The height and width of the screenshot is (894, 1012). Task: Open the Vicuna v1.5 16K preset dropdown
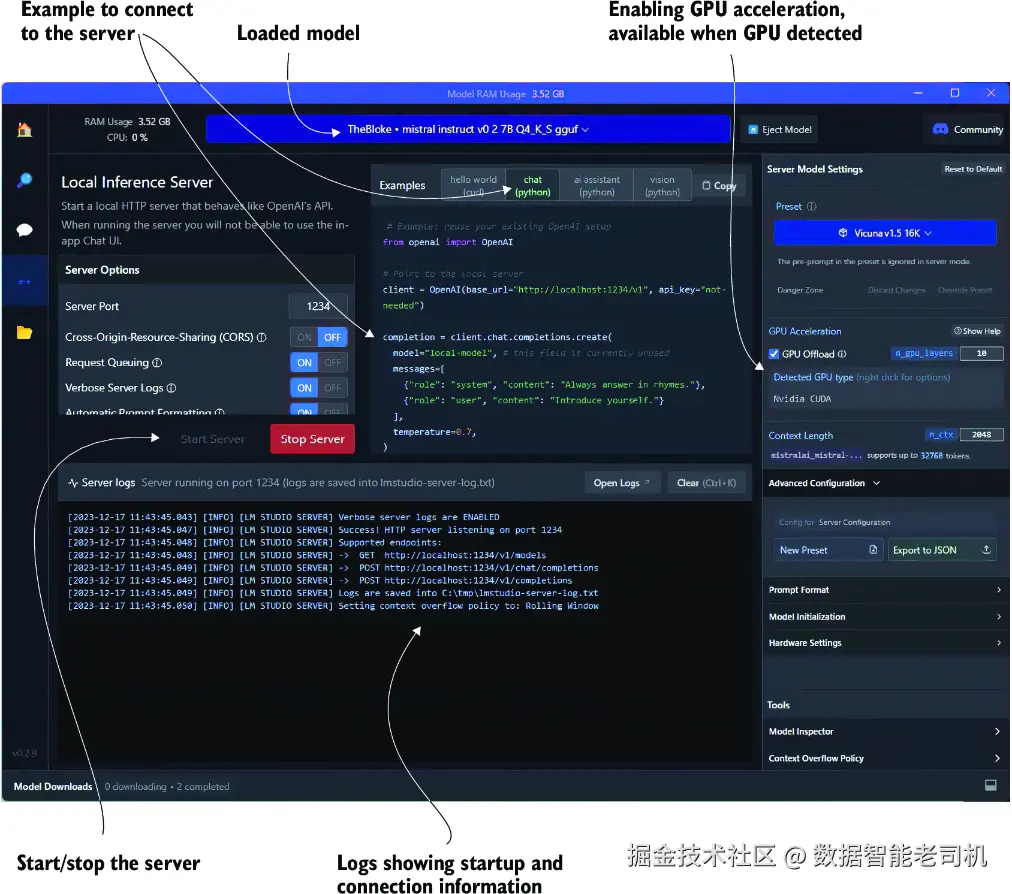point(885,233)
